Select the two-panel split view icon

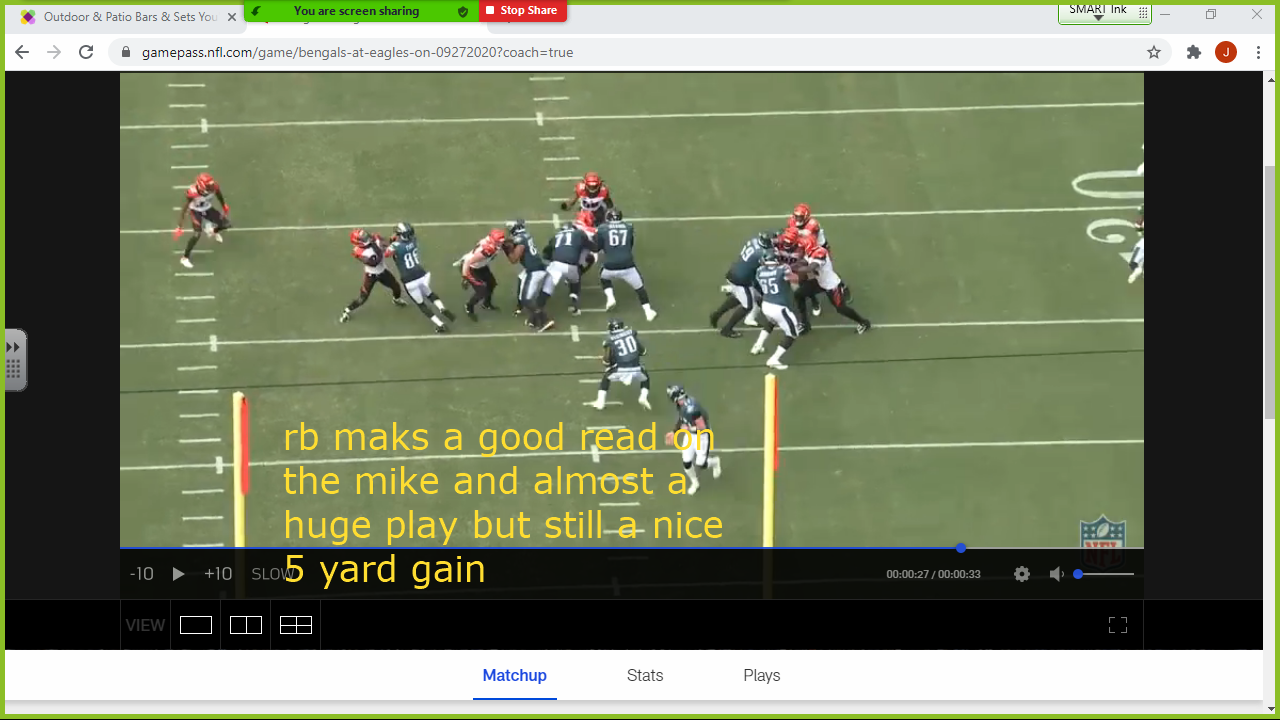(x=245, y=623)
